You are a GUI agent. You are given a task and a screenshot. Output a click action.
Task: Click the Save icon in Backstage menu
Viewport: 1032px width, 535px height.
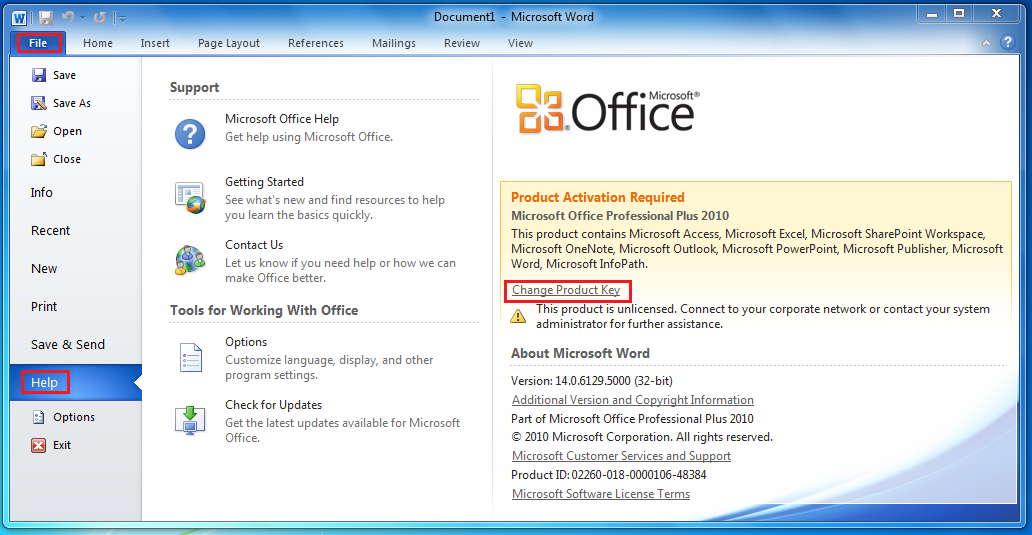39,75
